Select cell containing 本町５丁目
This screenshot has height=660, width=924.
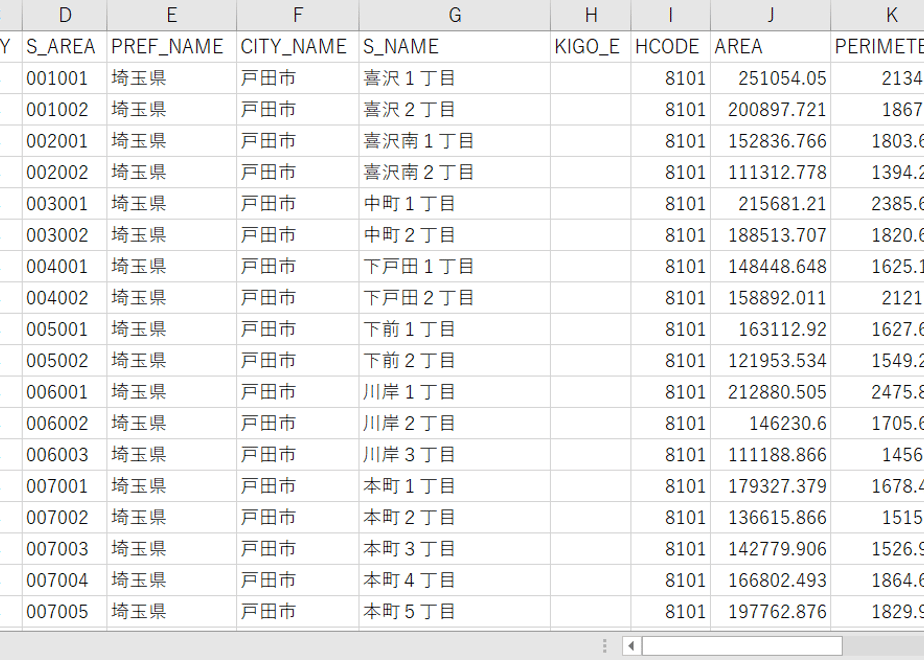tap(454, 611)
